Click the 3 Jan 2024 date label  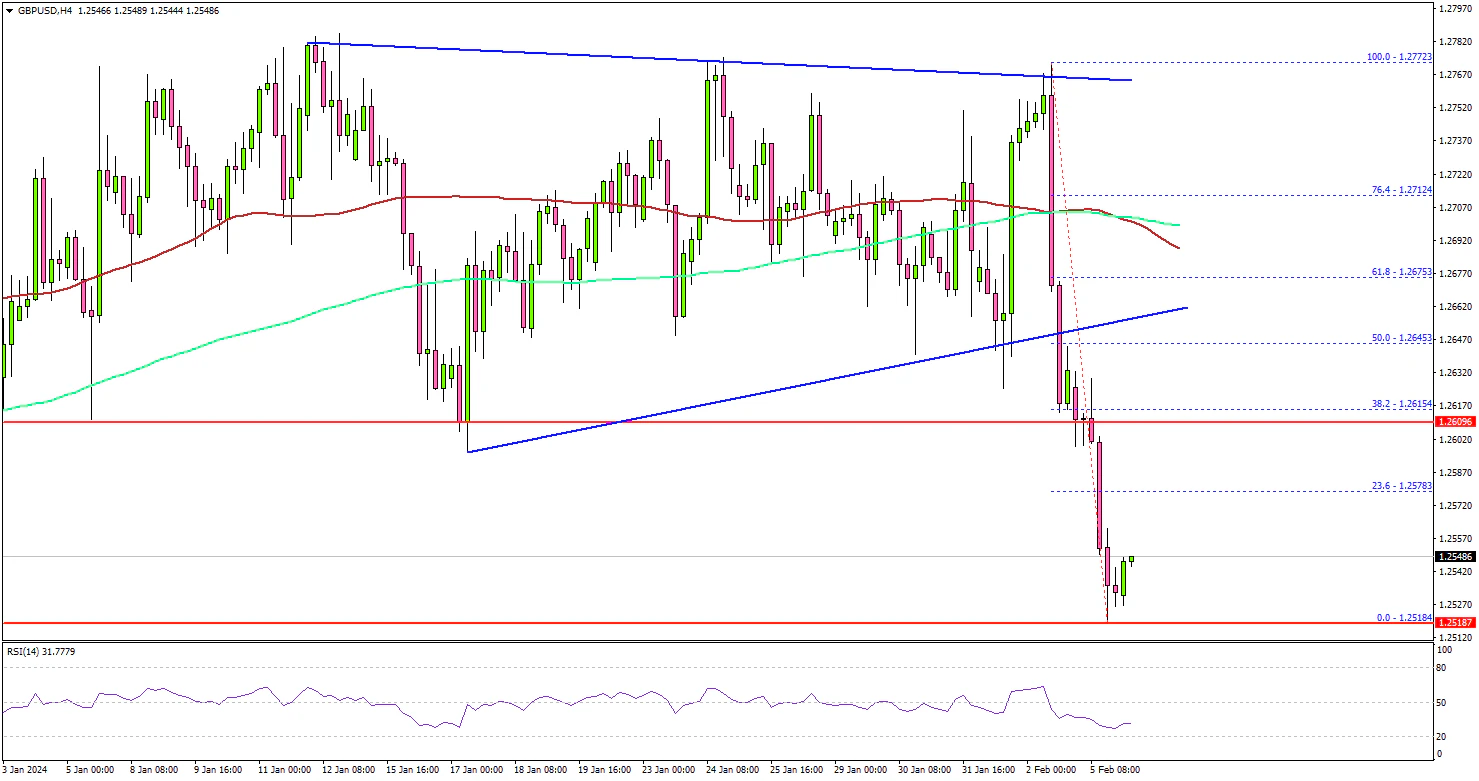25,770
